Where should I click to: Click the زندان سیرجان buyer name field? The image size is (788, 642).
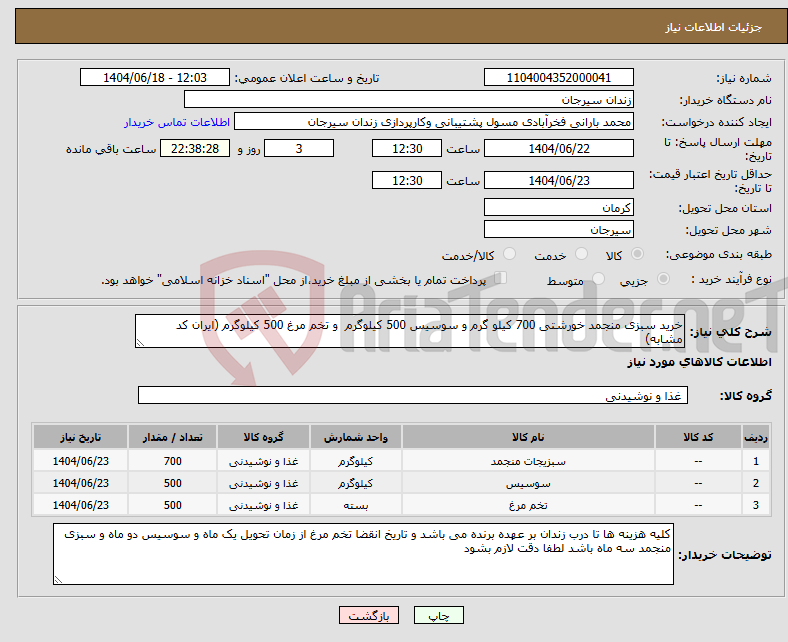click(x=409, y=100)
